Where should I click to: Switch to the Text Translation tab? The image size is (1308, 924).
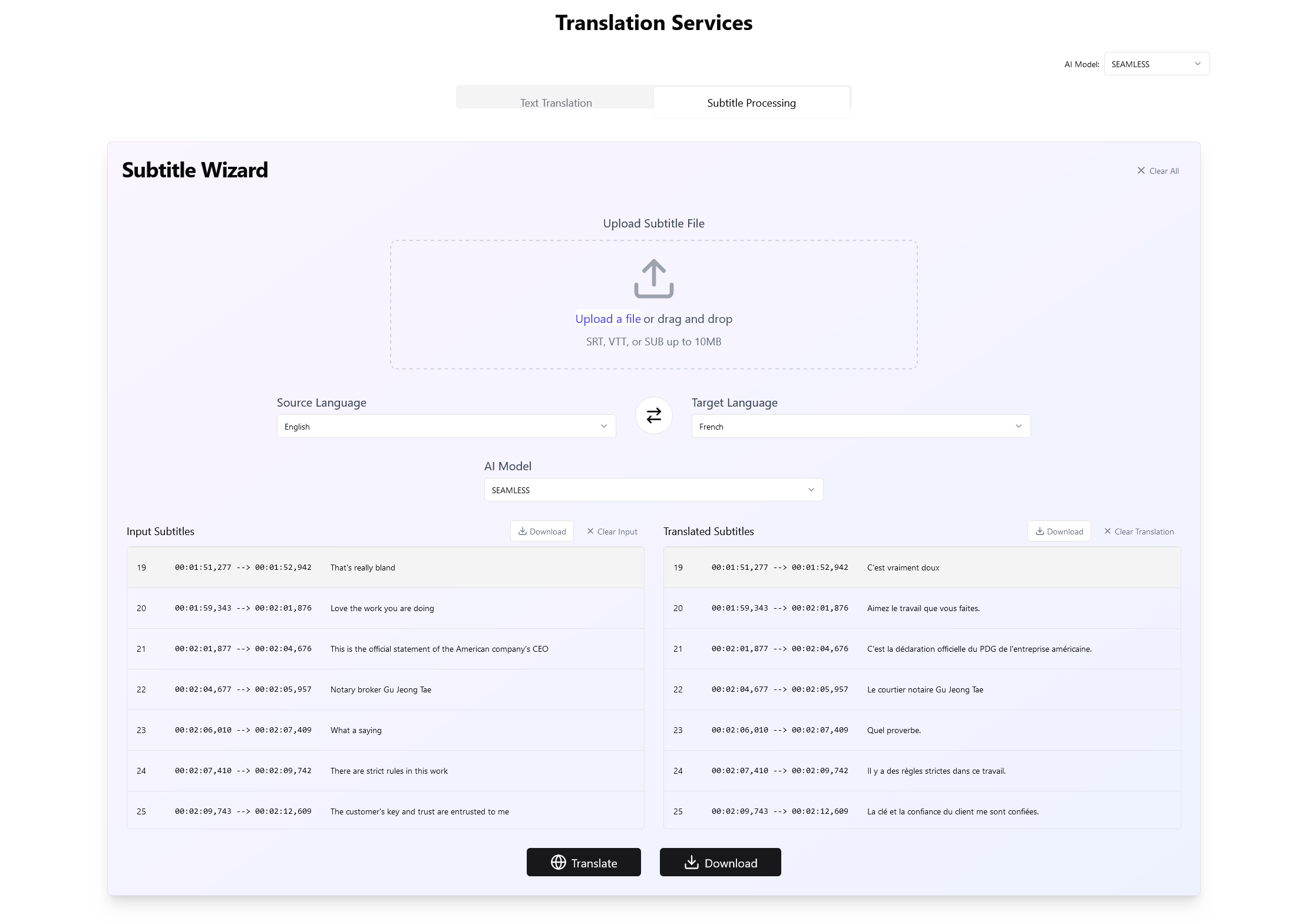pos(556,103)
